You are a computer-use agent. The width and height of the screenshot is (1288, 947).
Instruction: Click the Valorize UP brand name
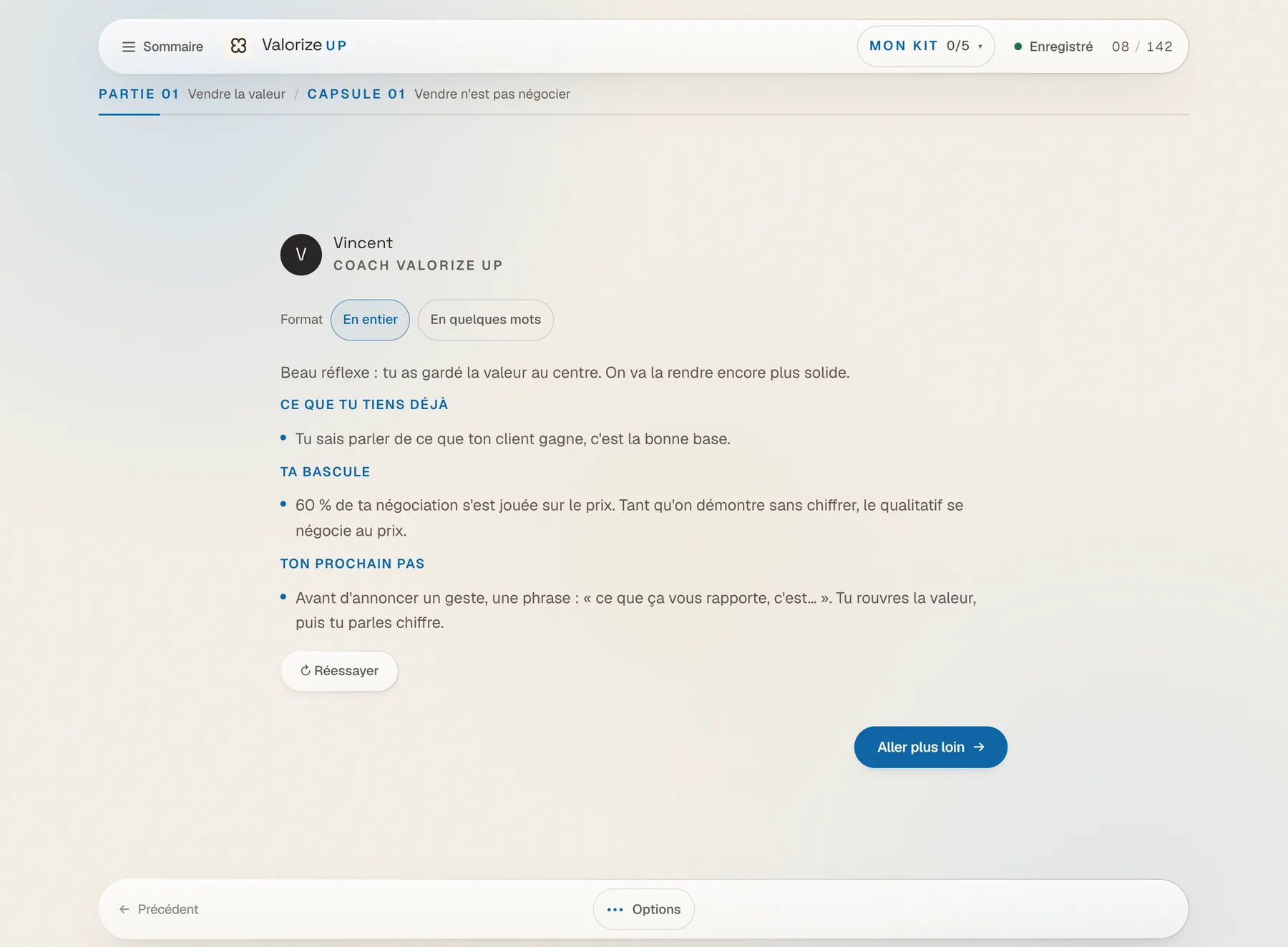click(x=304, y=45)
